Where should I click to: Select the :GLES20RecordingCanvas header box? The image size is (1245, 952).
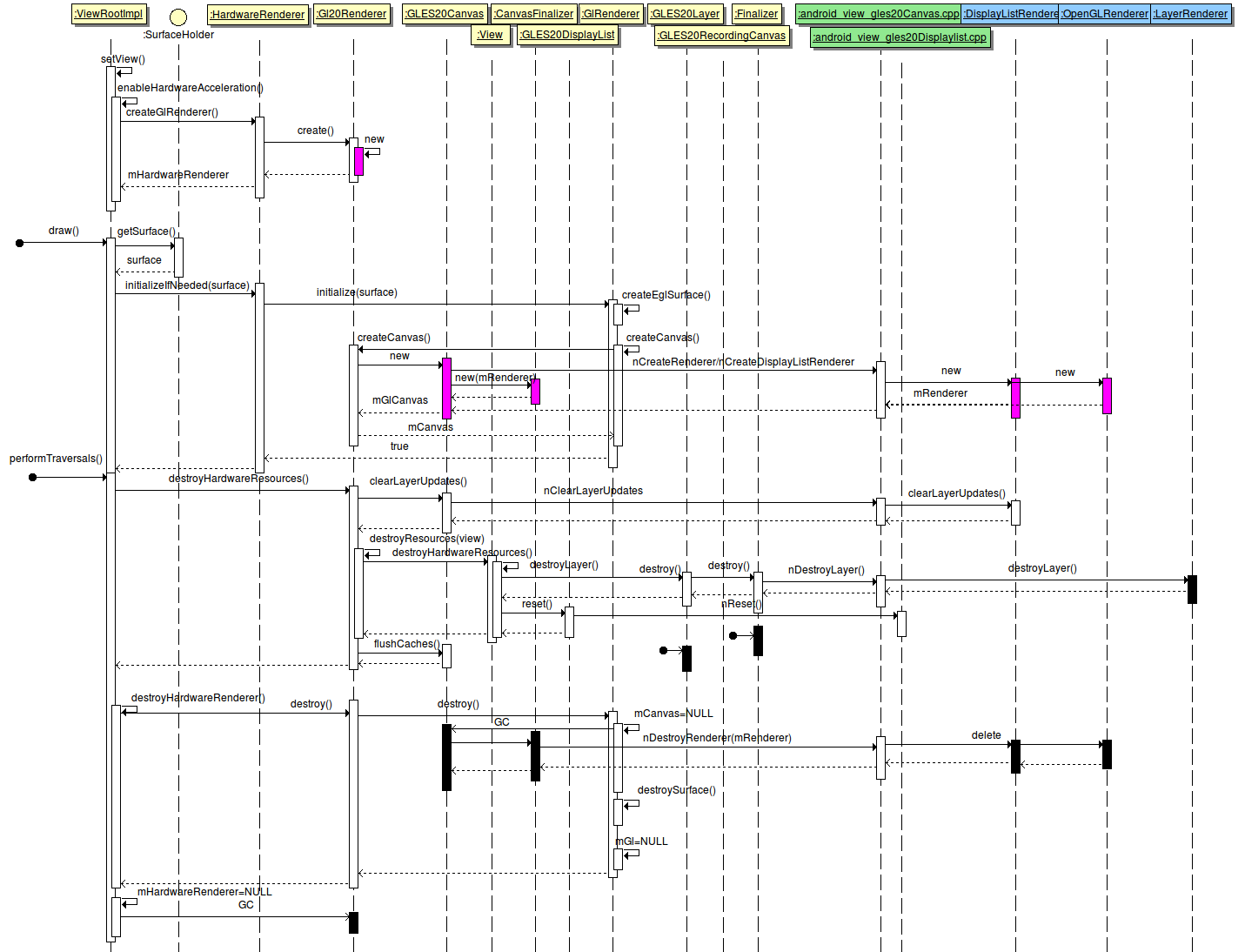click(722, 36)
